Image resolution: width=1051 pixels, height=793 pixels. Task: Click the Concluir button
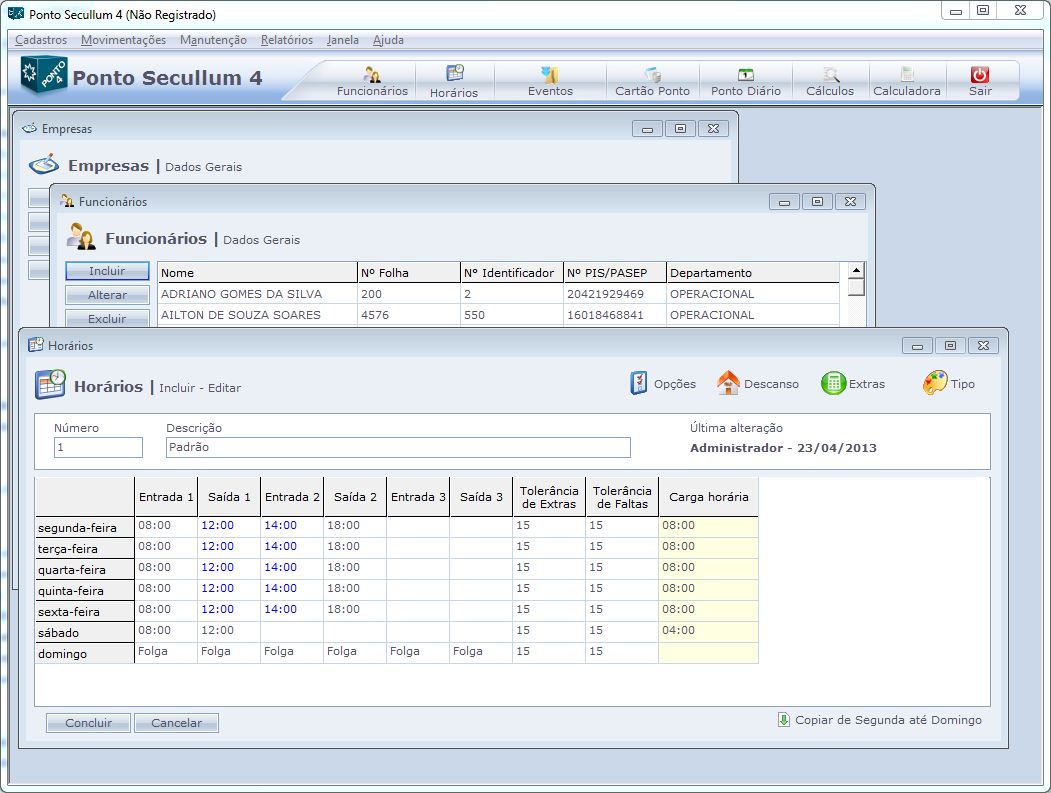(x=88, y=723)
